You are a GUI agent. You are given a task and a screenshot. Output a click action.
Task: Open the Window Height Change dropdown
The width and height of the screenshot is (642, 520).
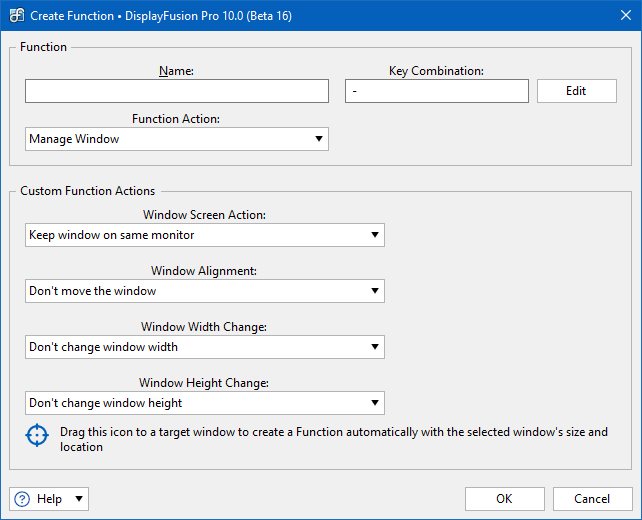205,403
